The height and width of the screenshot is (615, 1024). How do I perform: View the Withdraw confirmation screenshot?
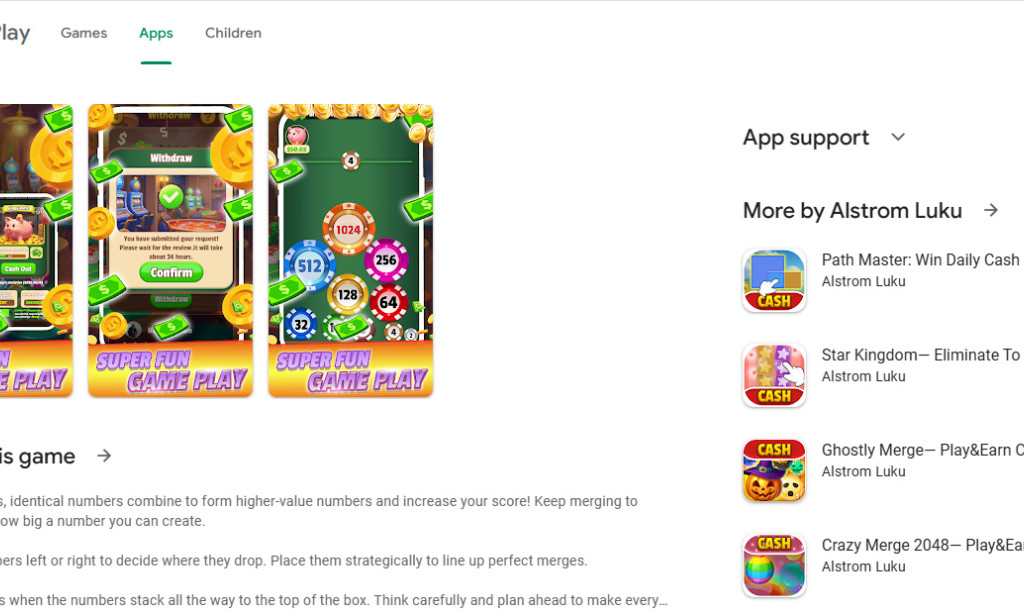point(170,251)
